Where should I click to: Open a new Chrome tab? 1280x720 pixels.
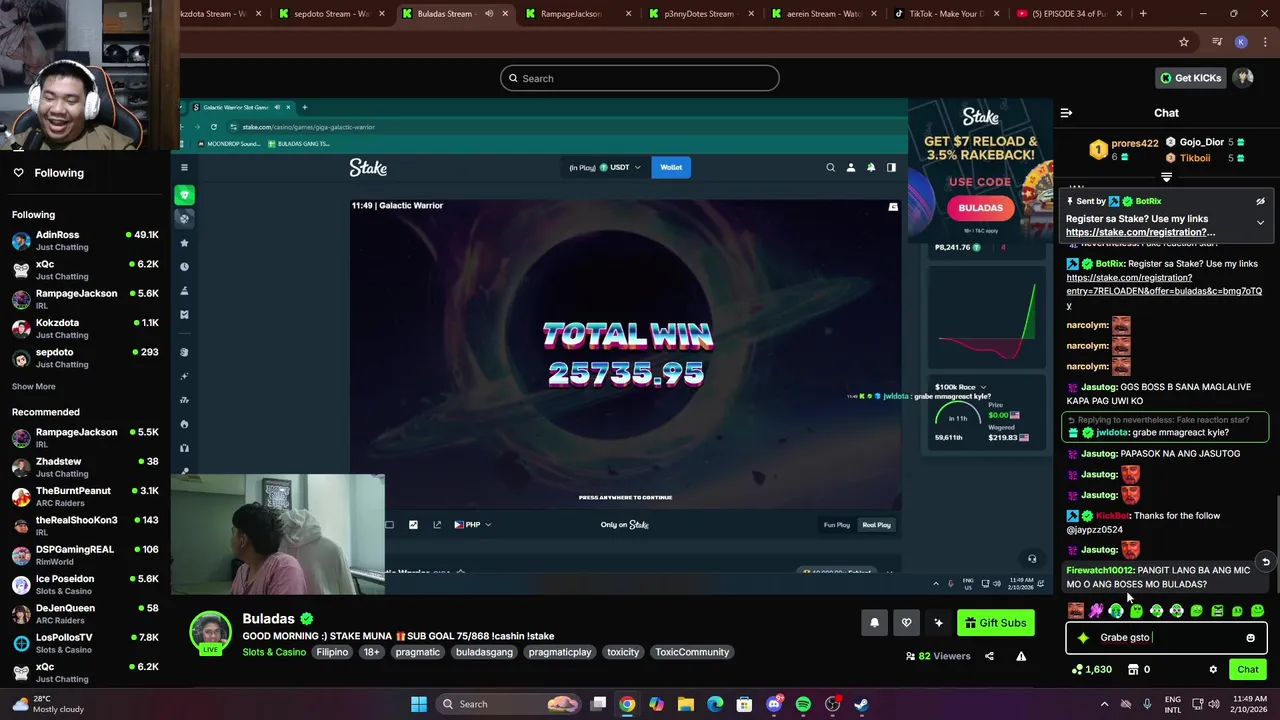1143,14
